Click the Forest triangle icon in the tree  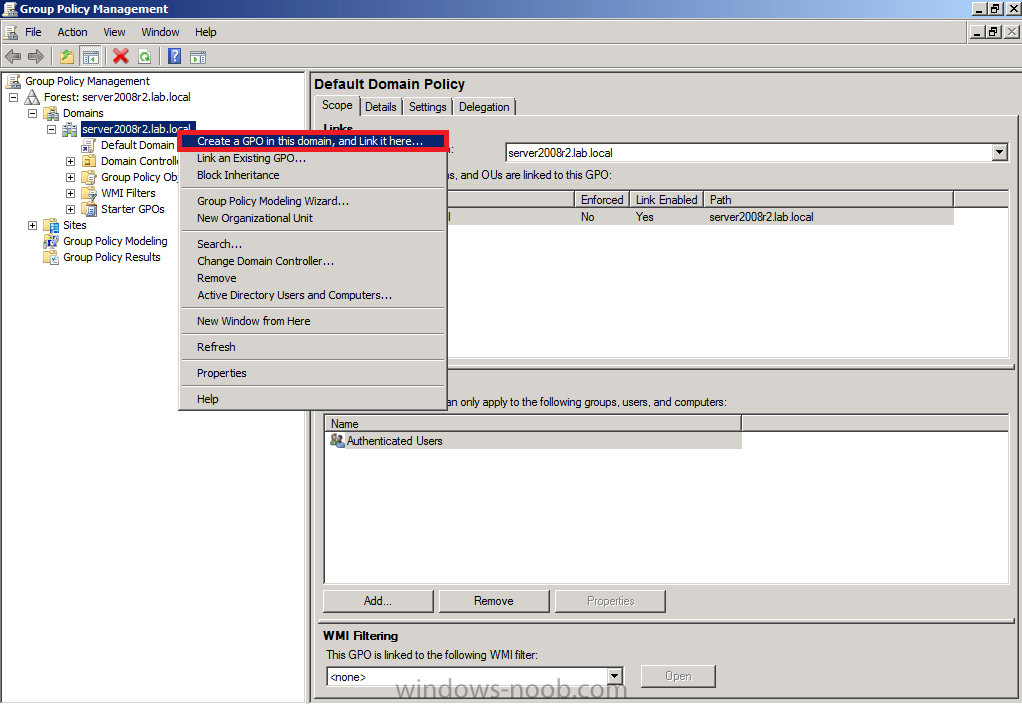[32, 97]
